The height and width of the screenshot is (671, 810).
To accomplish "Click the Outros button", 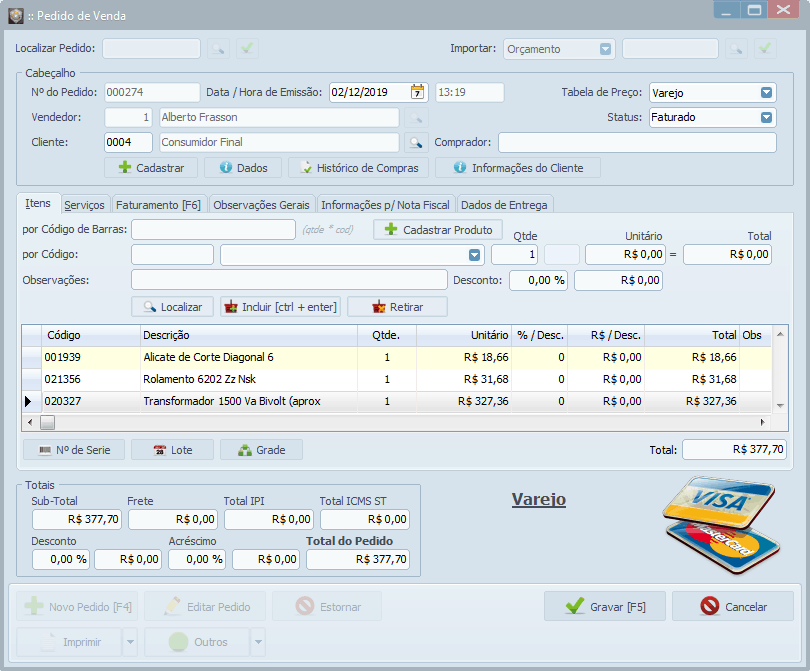I will (x=197, y=642).
